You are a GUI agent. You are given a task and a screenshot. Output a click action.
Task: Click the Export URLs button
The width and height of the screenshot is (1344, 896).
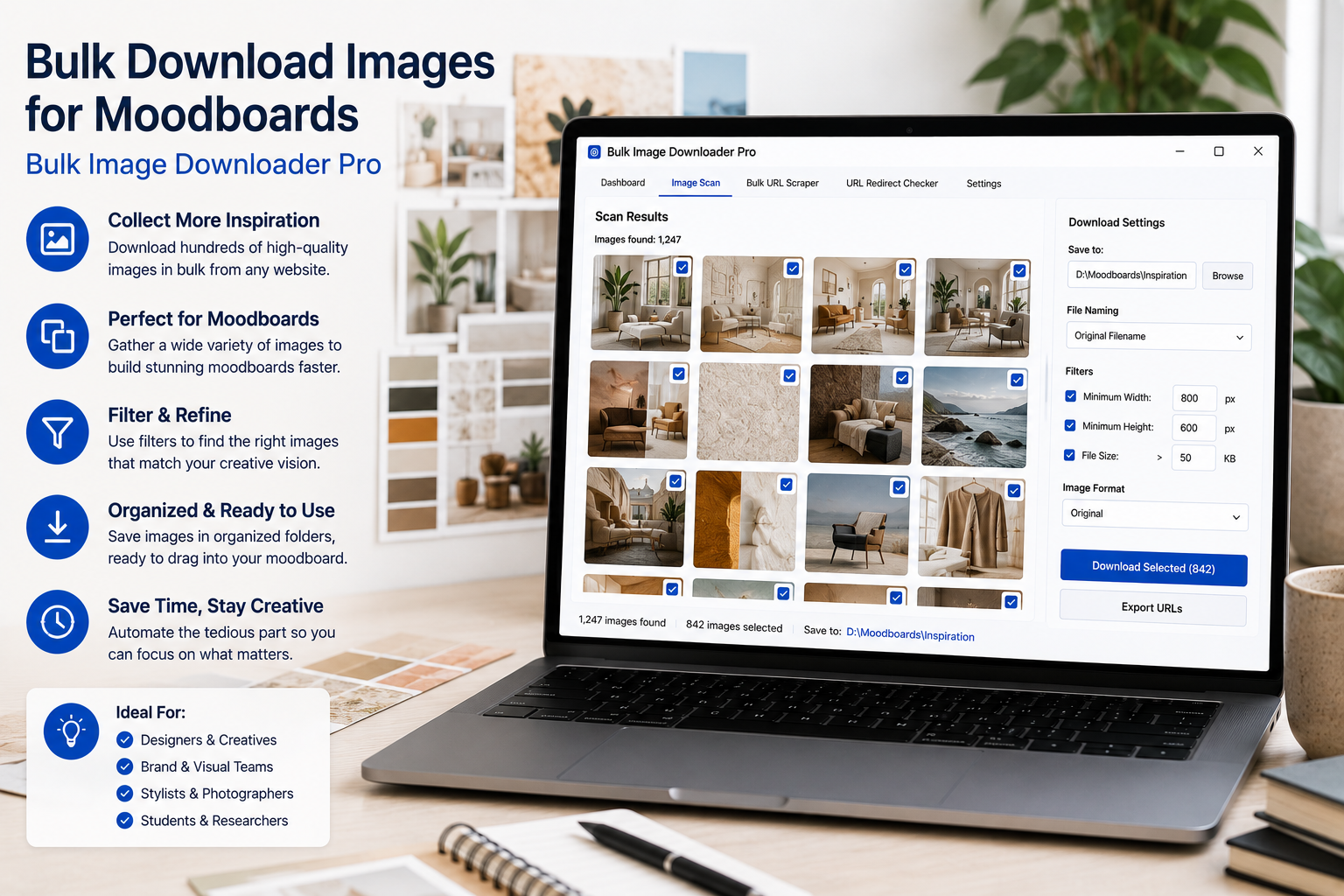[x=1152, y=608]
